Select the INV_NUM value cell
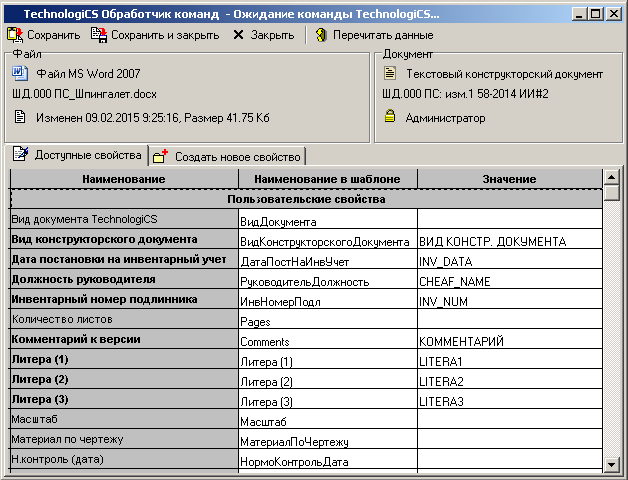The height and width of the screenshot is (480, 628). [x=510, y=301]
